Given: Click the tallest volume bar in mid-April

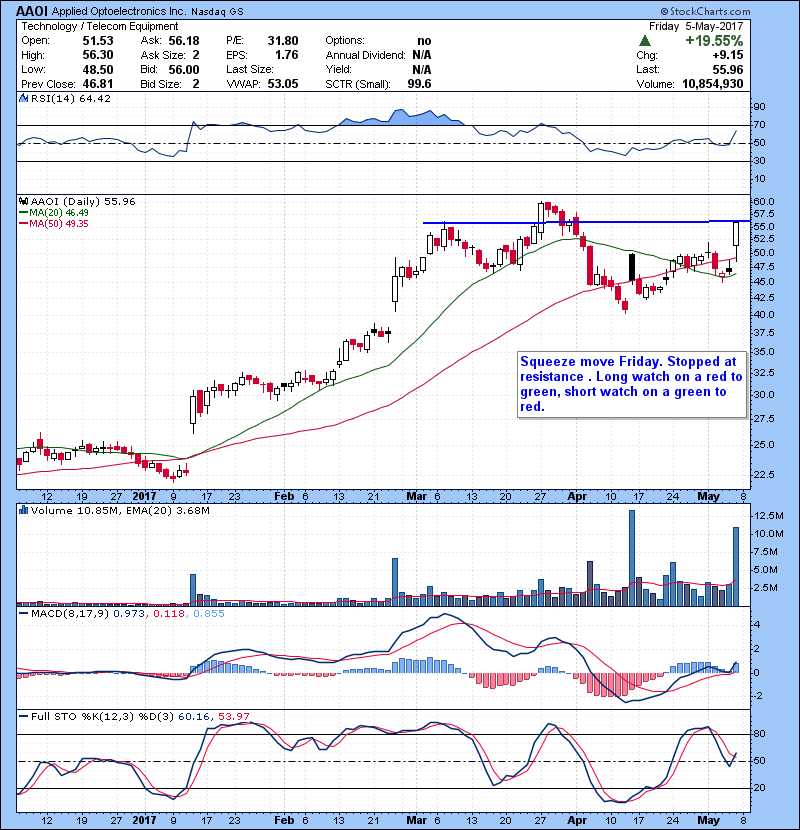Looking at the screenshot, I should click(x=631, y=558).
